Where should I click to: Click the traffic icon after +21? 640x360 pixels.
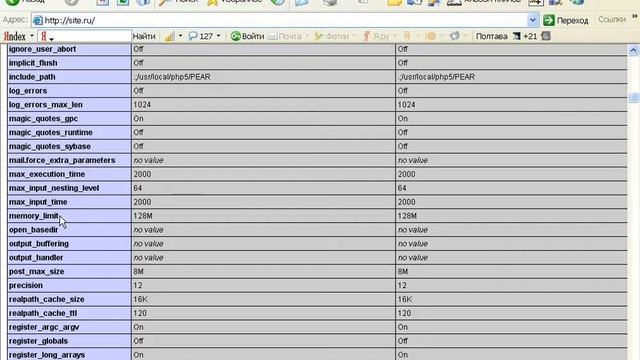click(x=546, y=36)
